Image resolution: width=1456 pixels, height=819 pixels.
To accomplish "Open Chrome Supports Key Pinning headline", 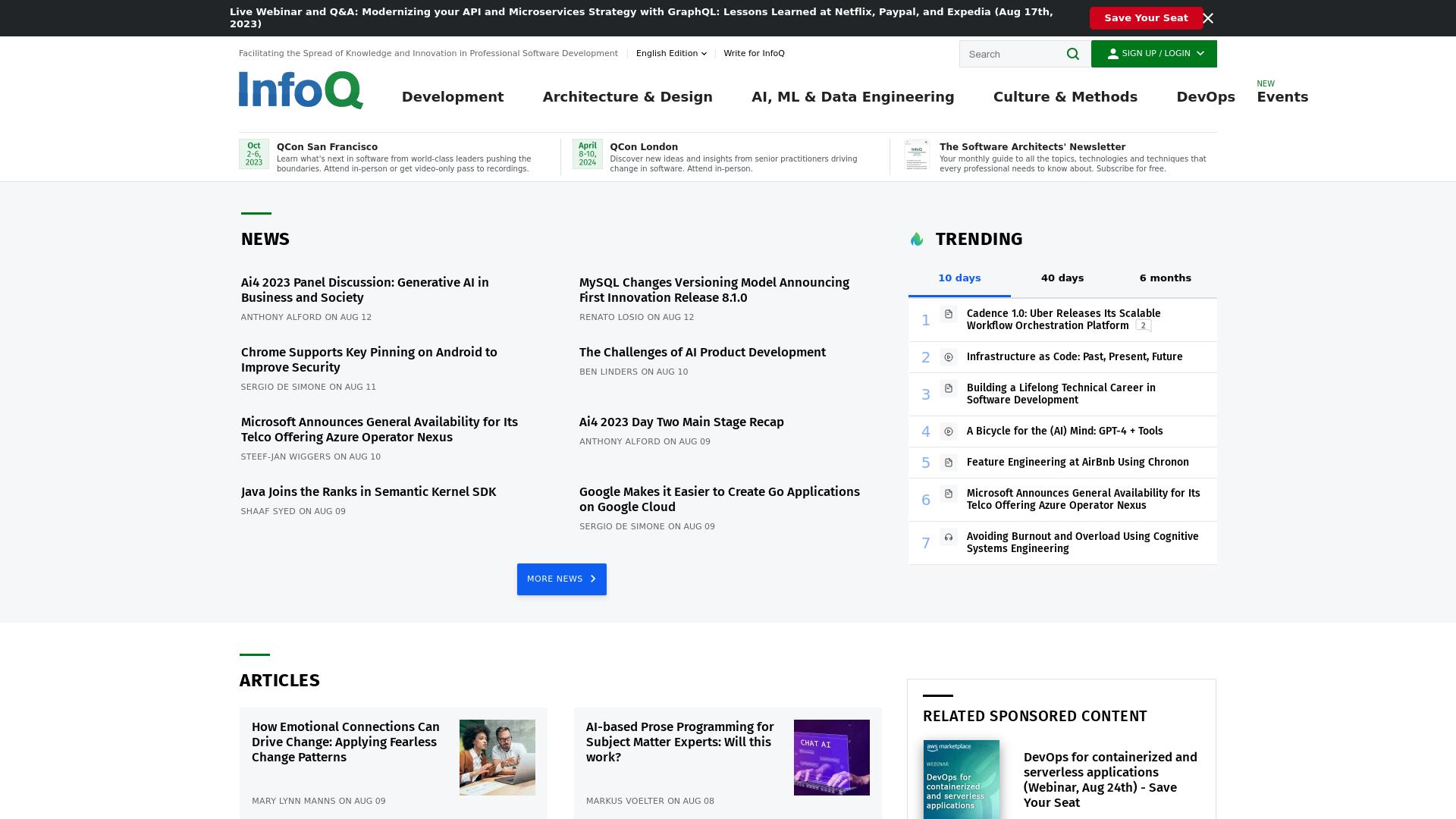I will [369, 360].
